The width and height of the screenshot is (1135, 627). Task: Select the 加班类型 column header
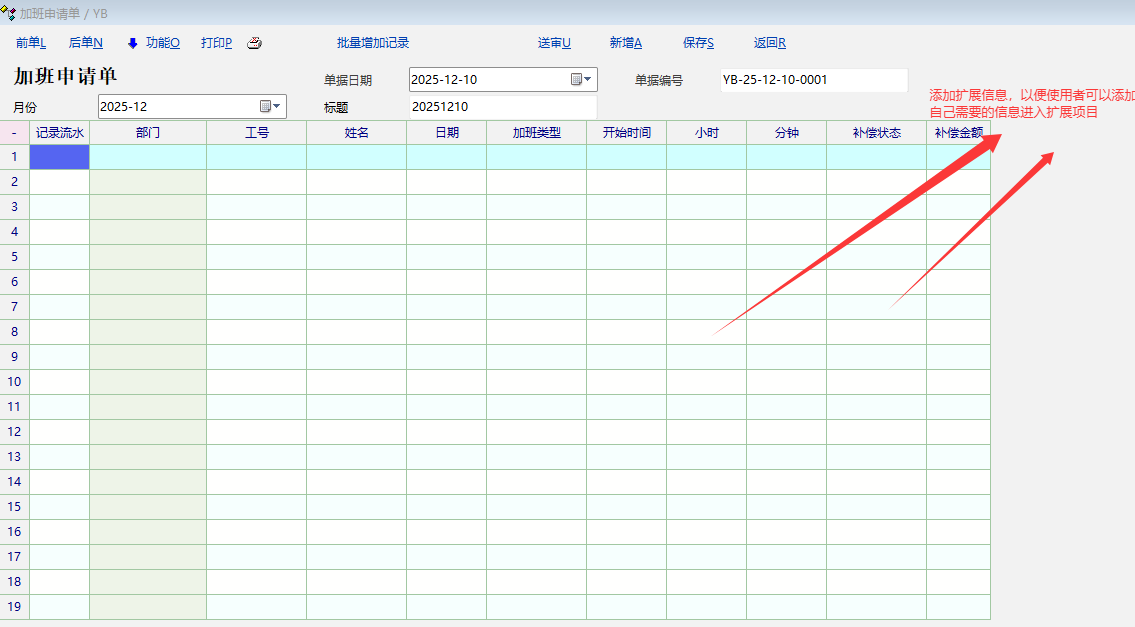click(536, 133)
